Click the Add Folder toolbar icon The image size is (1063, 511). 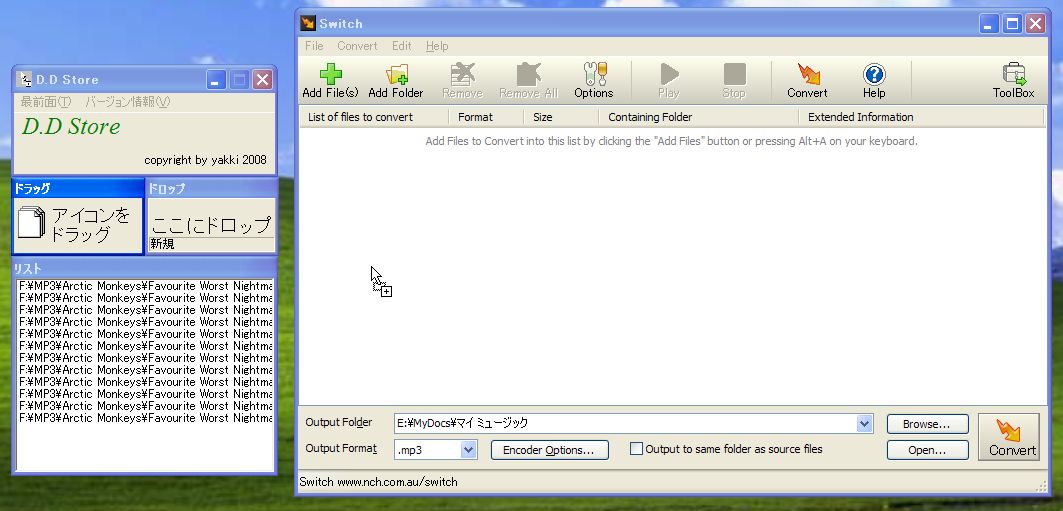396,81
